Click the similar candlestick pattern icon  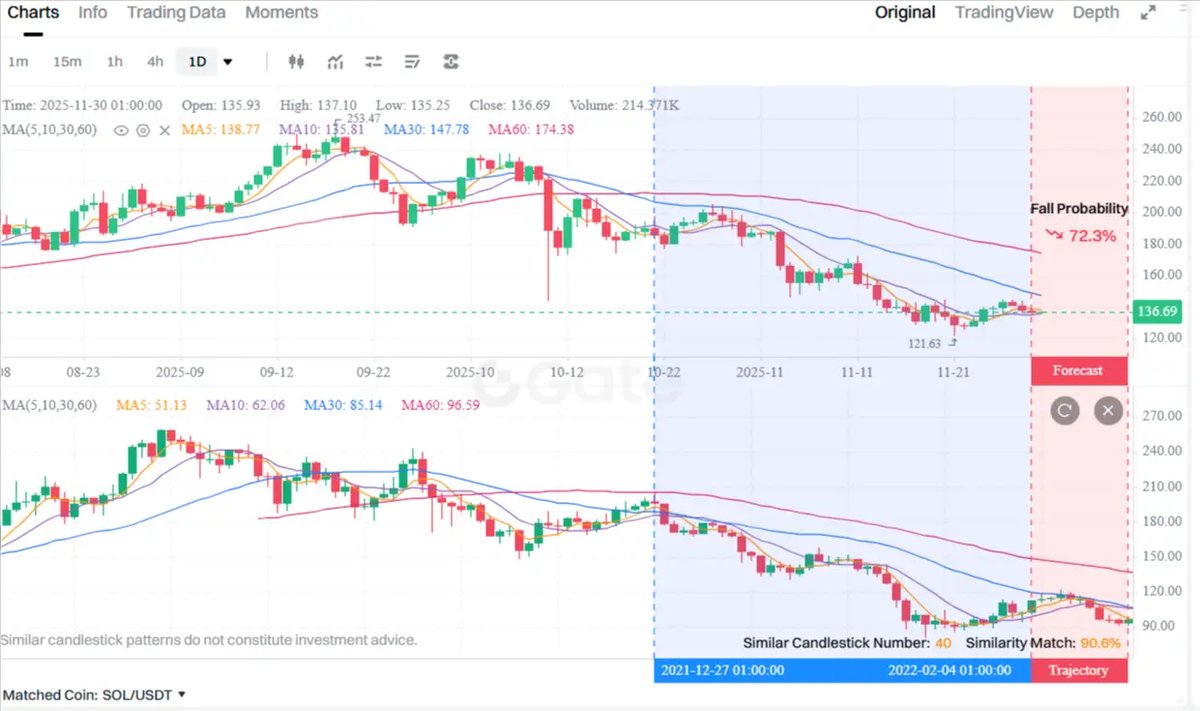(x=451, y=62)
